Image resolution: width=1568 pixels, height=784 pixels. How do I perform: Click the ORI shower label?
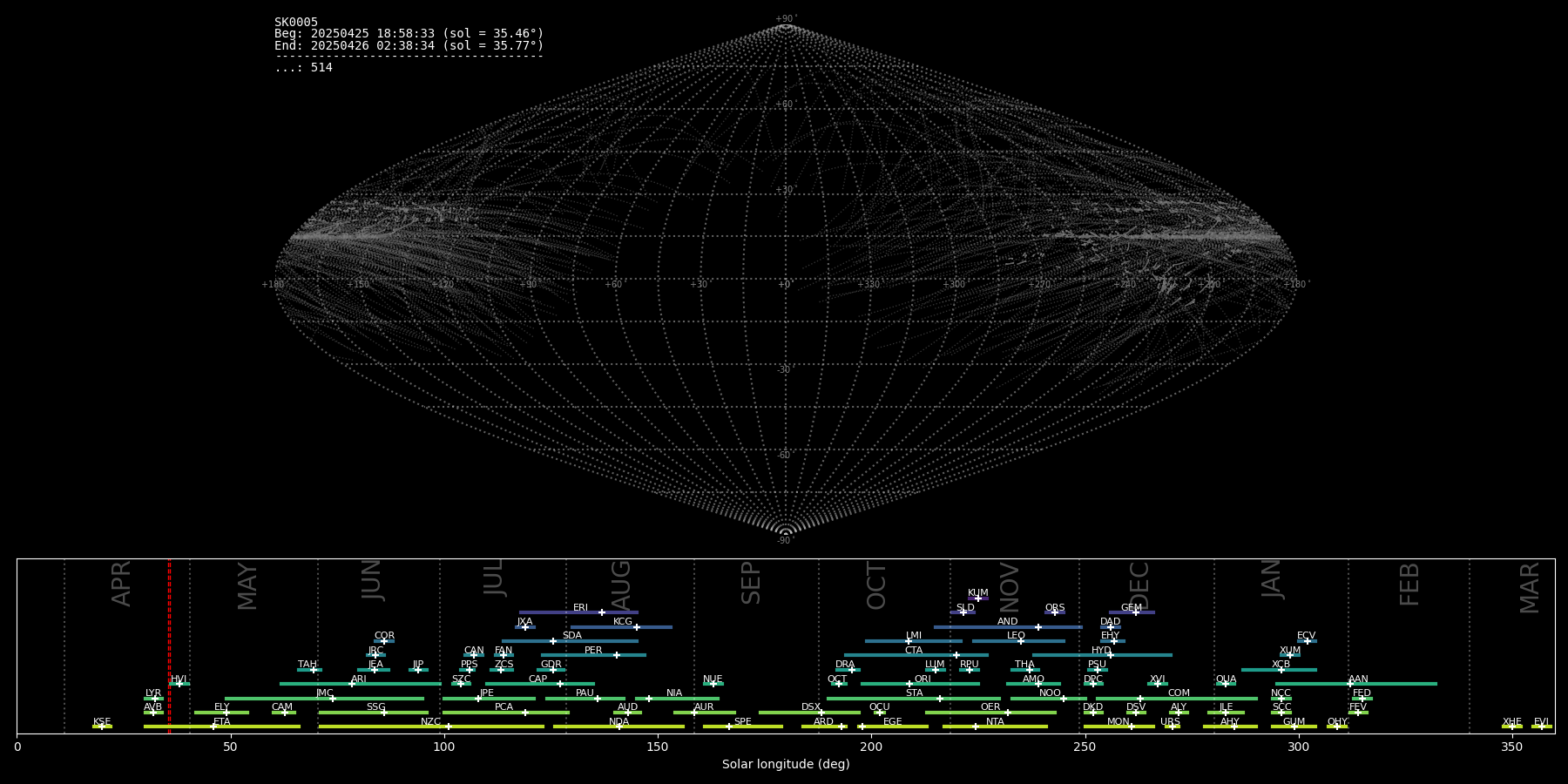[x=923, y=679]
